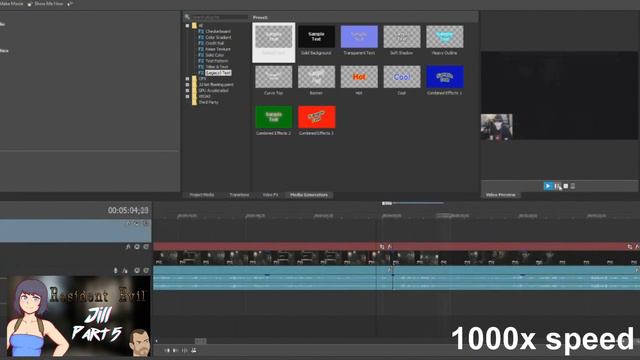Click the second transport icon below the timeline
This screenshot has height=360, width=640.
pos(176,350)
